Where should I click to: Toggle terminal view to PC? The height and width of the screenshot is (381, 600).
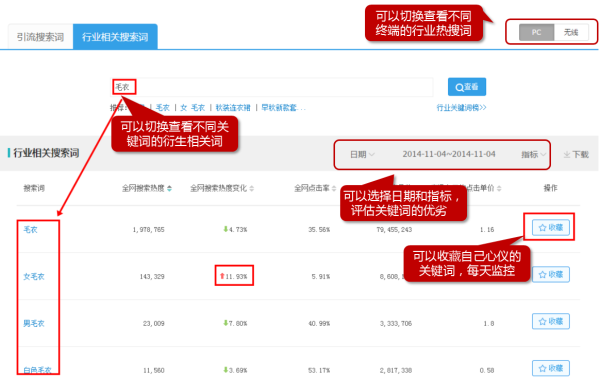pos(536,33)
